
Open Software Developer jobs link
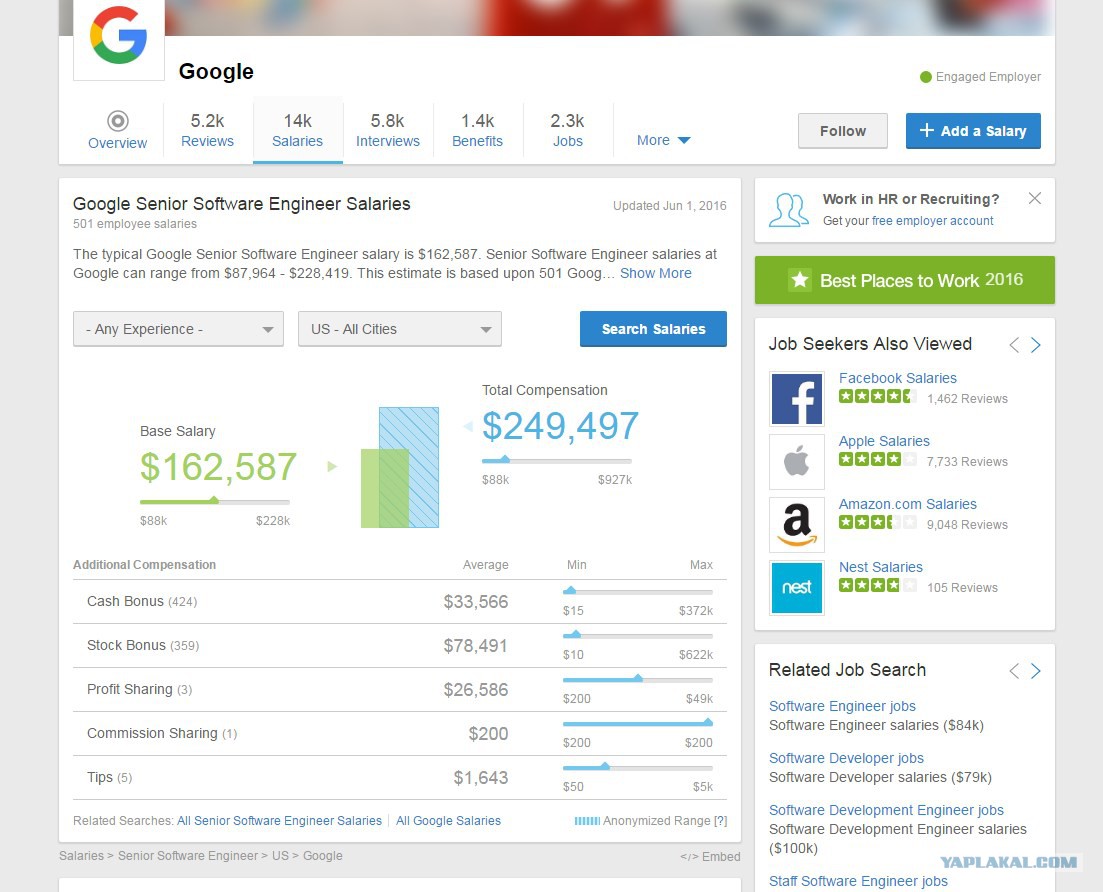point(846,758)
